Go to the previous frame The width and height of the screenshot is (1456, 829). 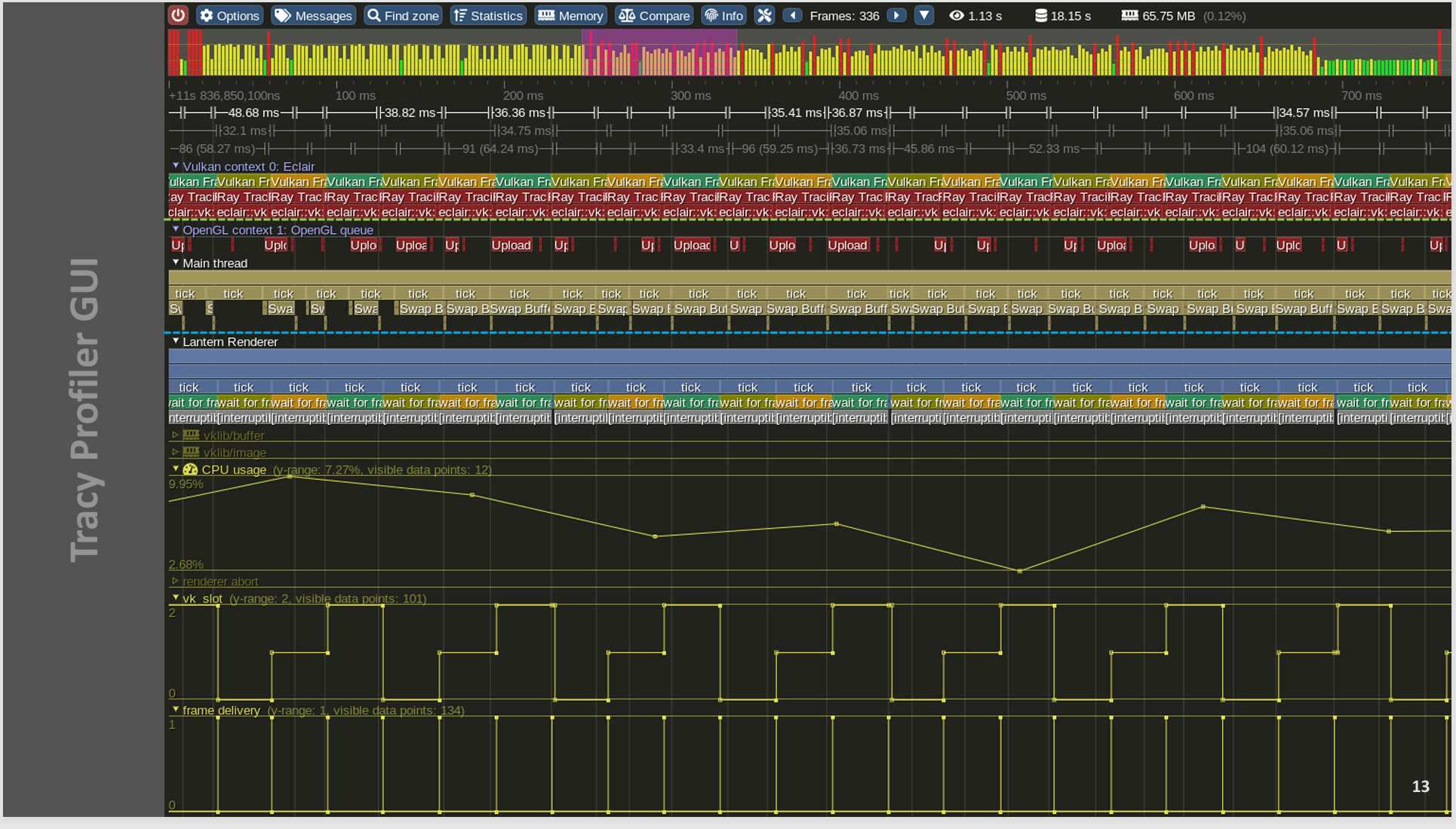[792, 15]
